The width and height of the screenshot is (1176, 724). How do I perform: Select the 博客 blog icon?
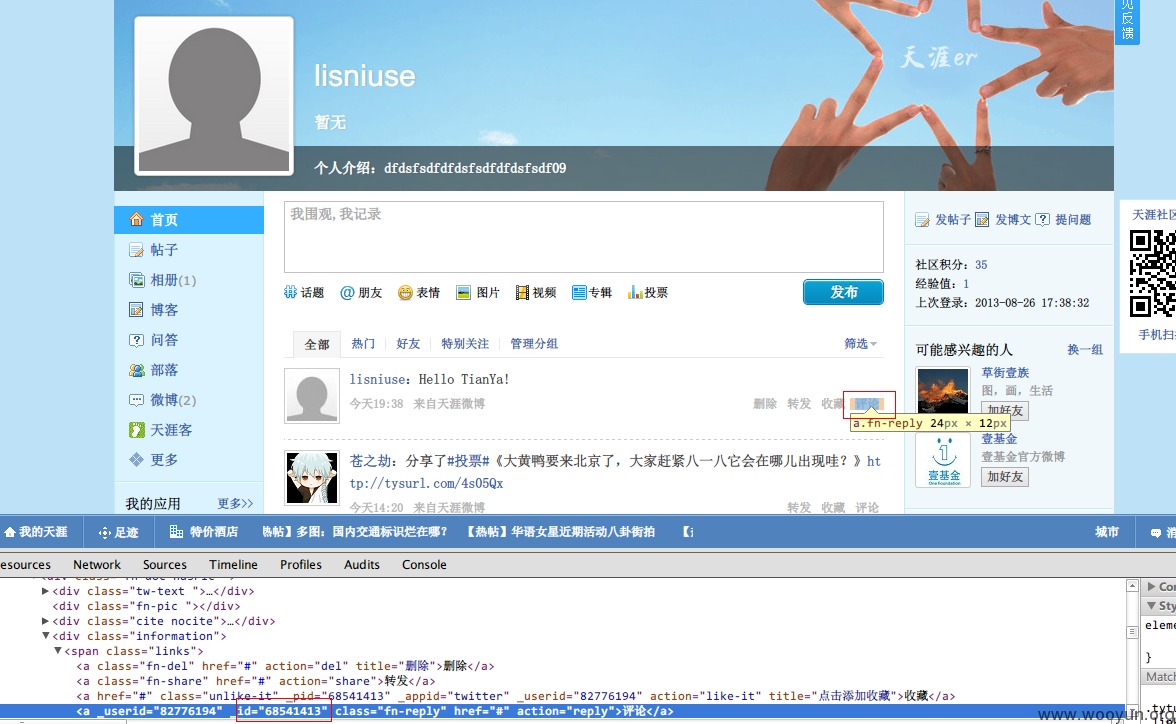point(136,310)
